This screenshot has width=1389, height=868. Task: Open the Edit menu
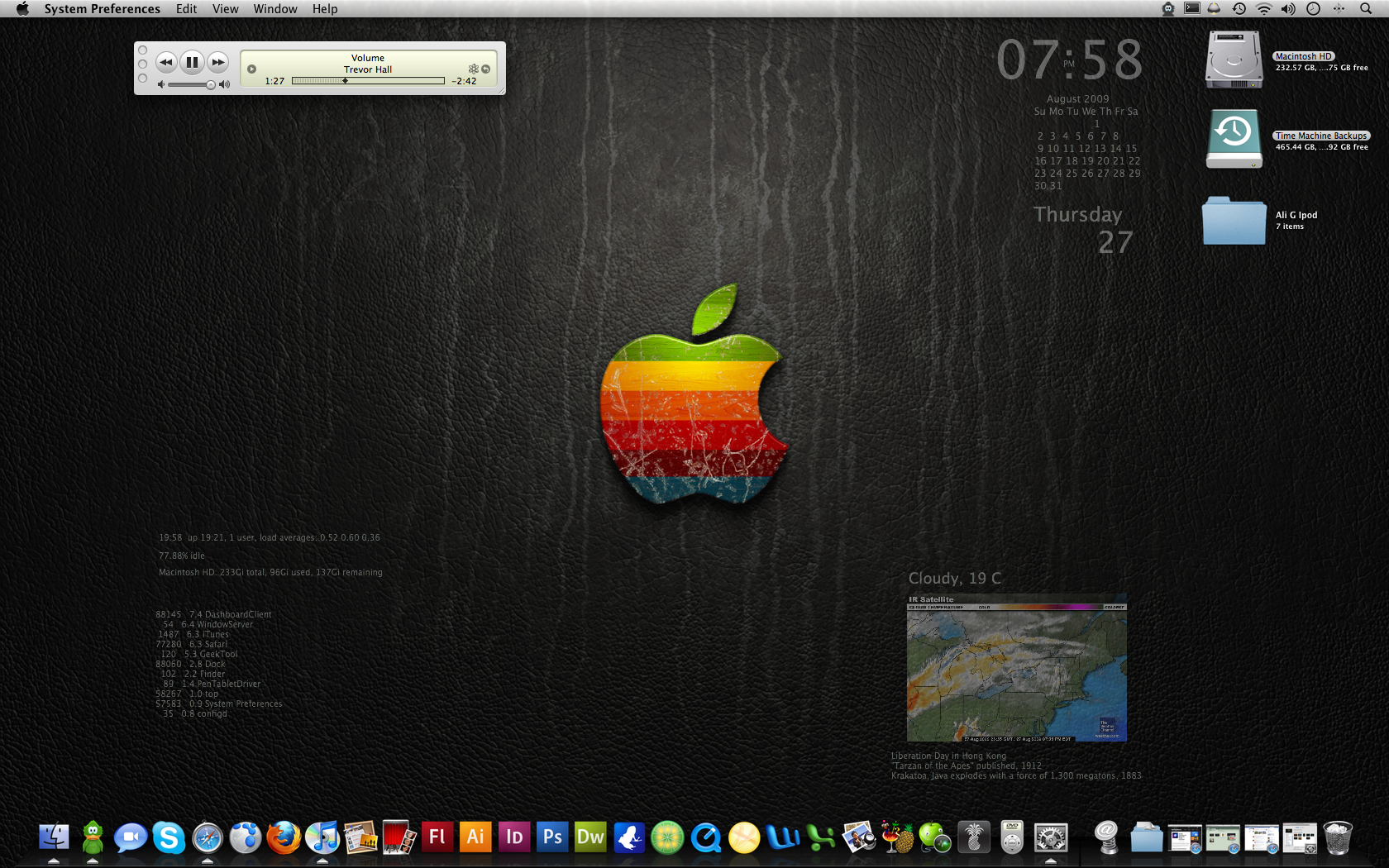tap(186, 8)
